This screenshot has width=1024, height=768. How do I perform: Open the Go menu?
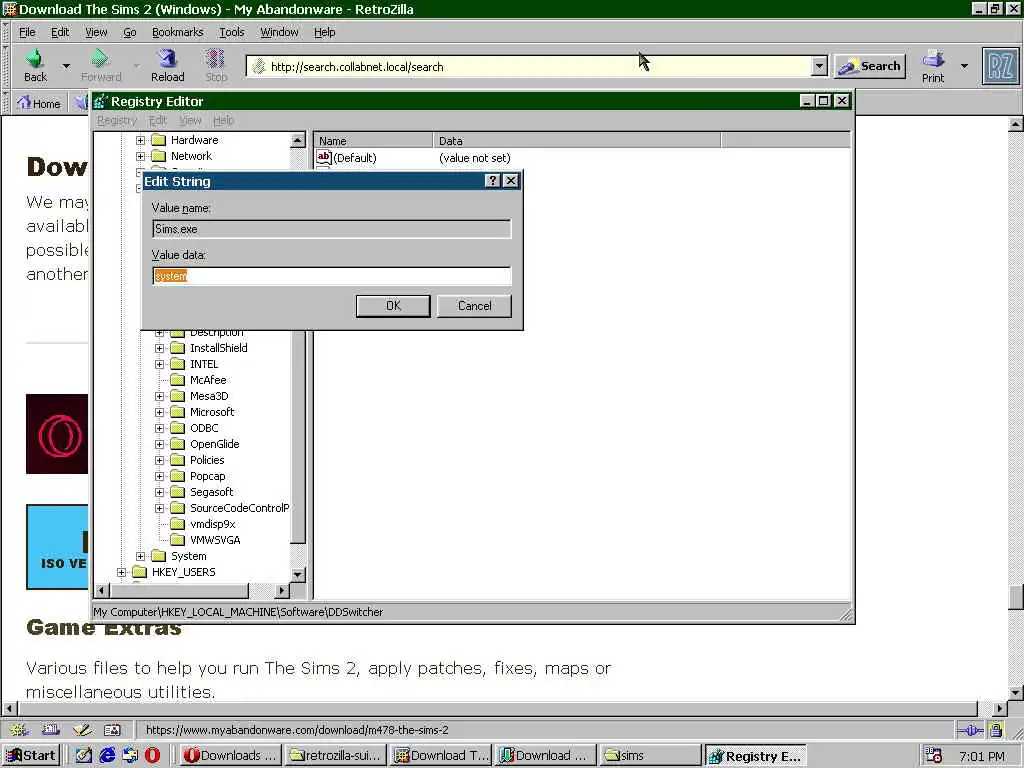(x=130, y=32)
